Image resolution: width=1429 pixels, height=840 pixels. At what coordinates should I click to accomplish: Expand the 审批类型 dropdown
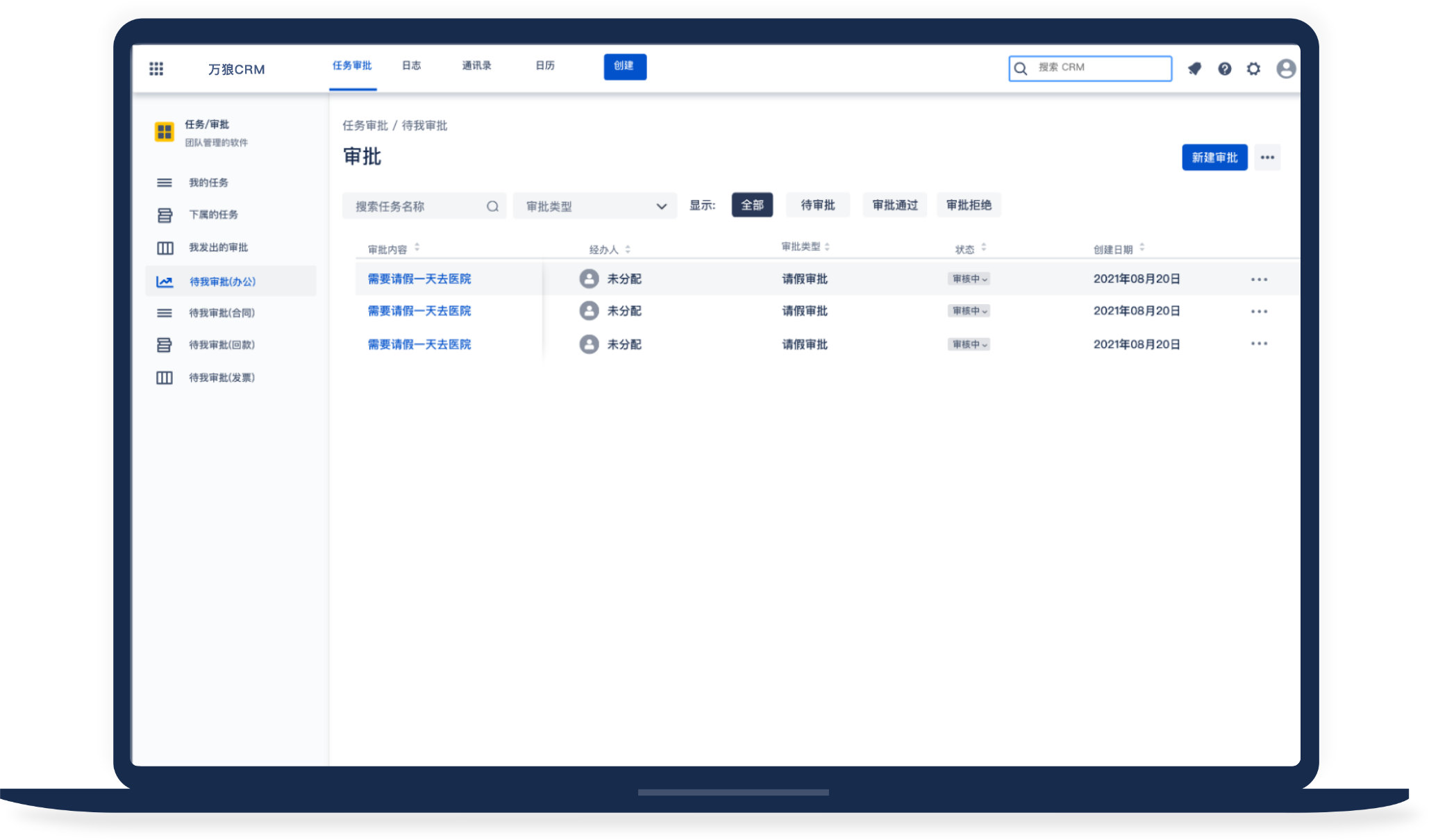pyautogui.click(x=595, y=206)
